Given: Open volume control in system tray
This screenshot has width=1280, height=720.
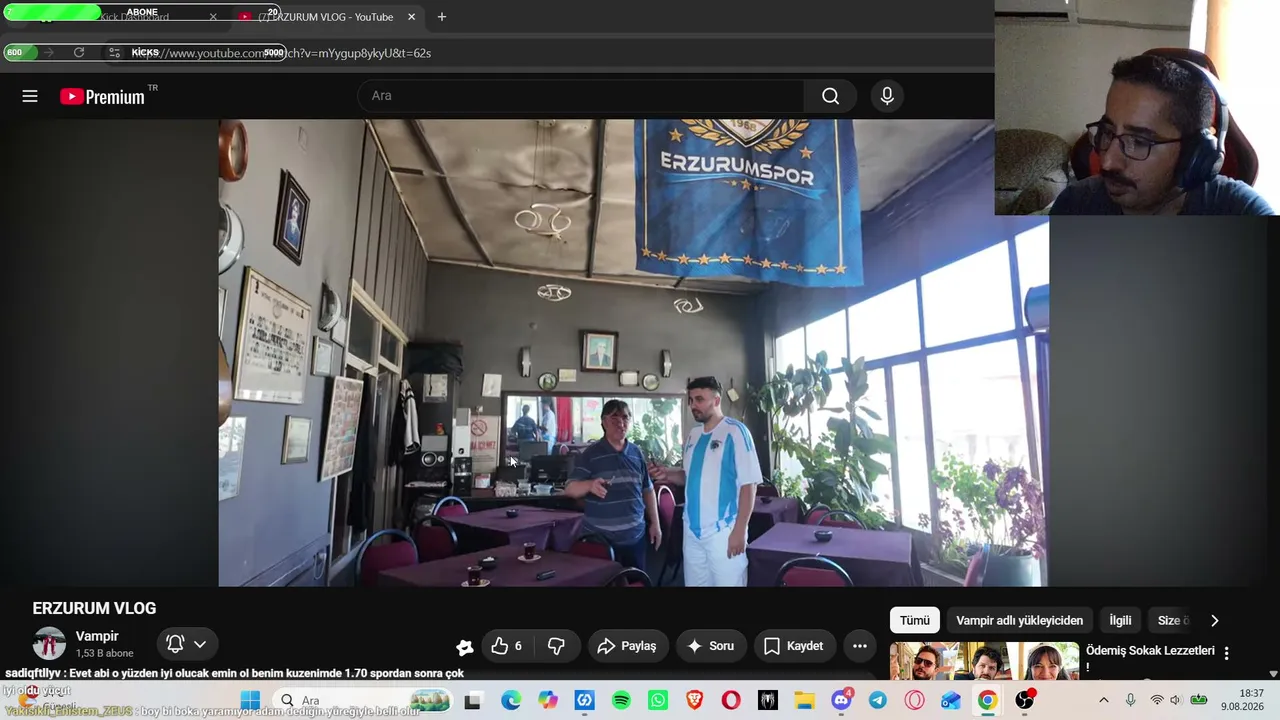Looking at the screenshot, I should [1176, 700].
